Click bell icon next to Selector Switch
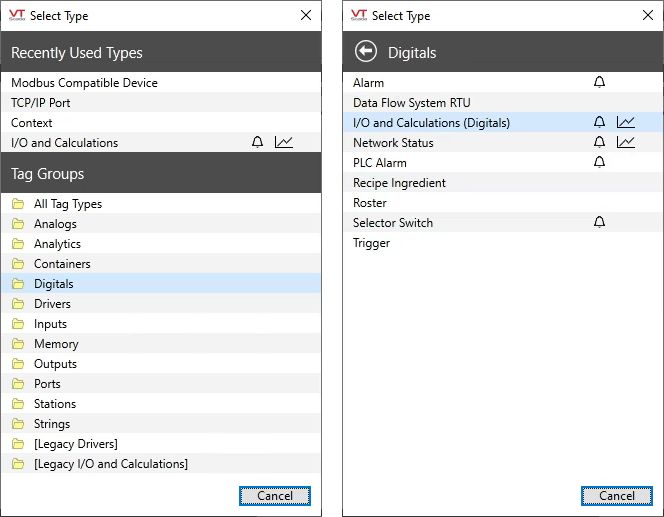The height and width of the screenshot is (517, 664). (x=599, y=222)
